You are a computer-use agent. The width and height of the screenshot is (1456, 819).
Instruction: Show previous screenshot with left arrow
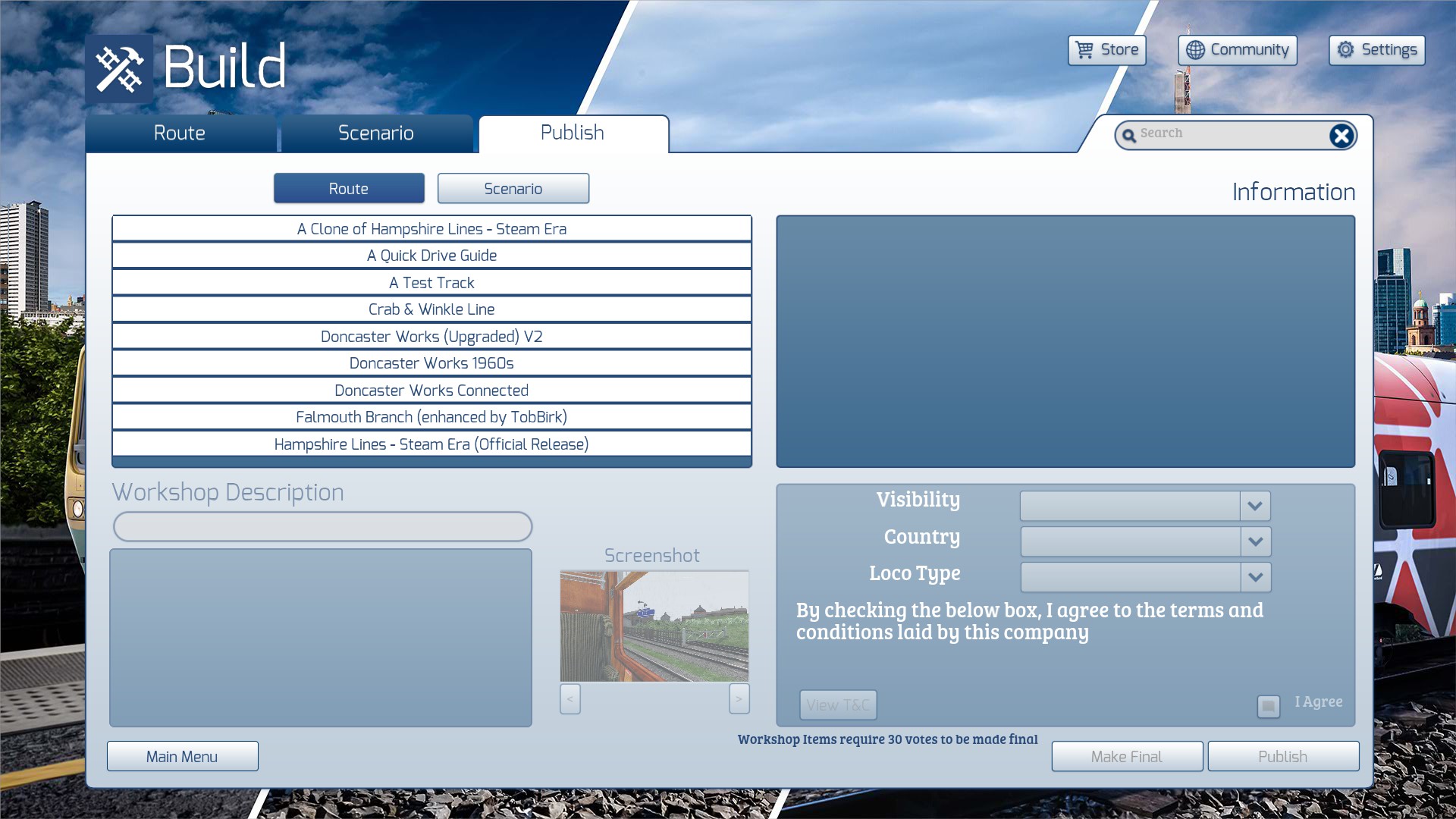click(x=570, y=698)
